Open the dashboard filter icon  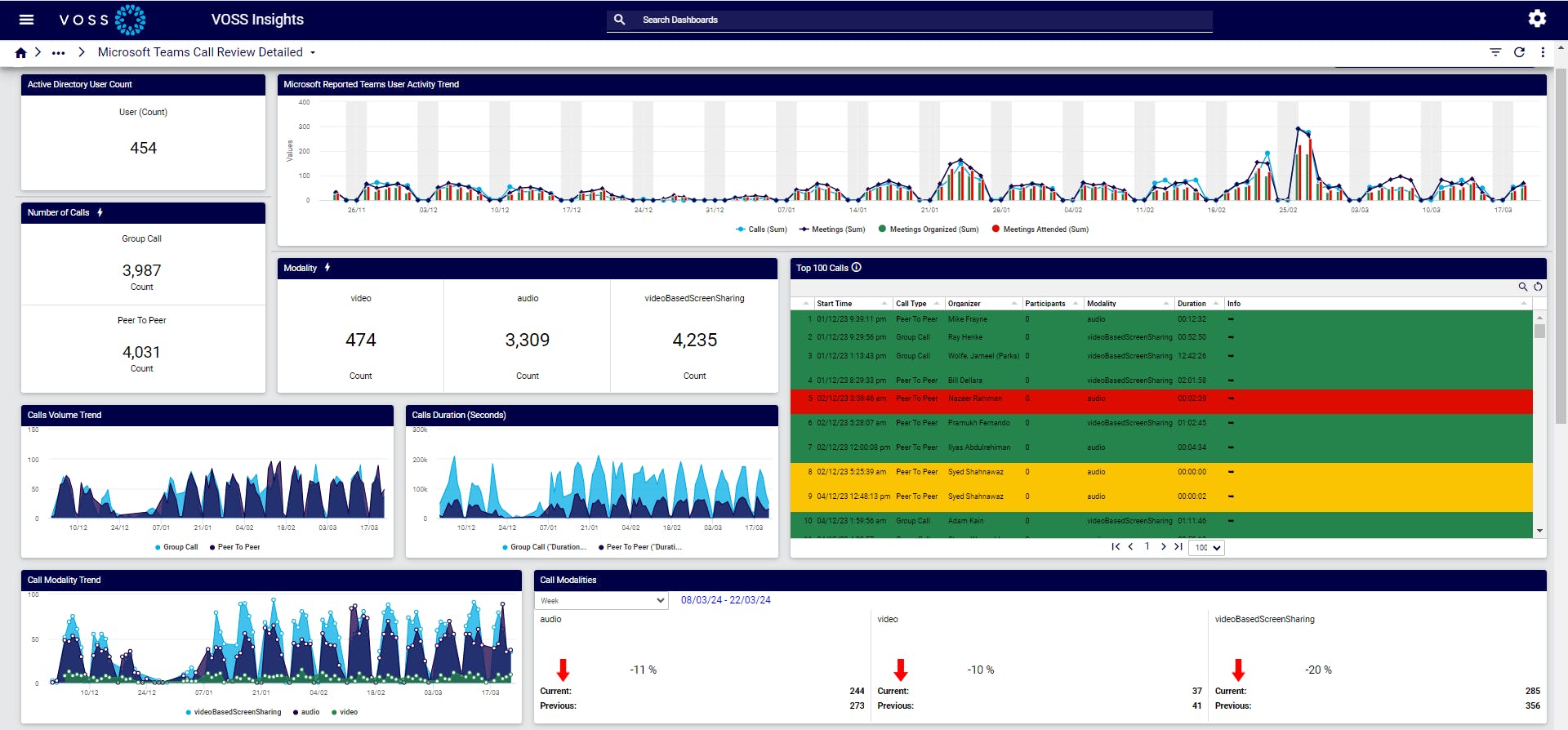click(x=1495, y=52)
